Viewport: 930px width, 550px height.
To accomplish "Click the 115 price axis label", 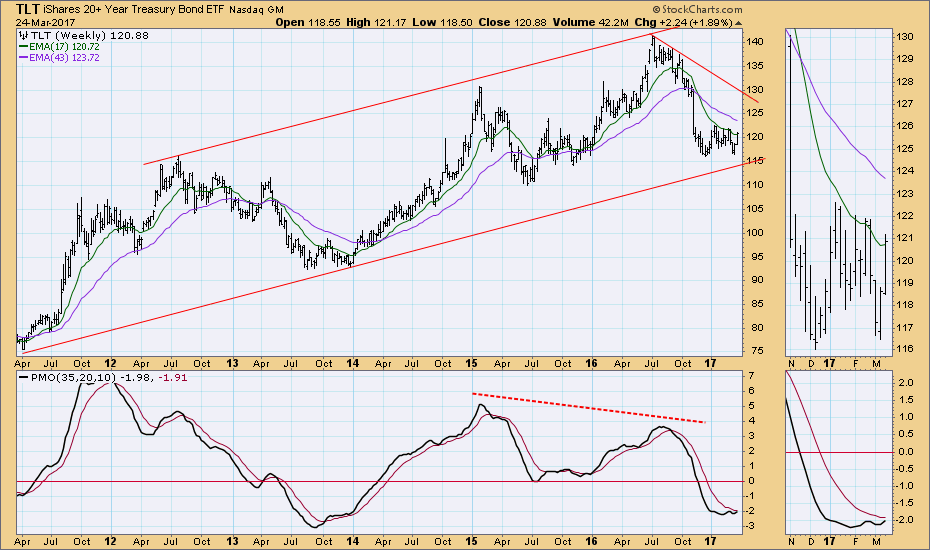I will [x=755, y=161].
